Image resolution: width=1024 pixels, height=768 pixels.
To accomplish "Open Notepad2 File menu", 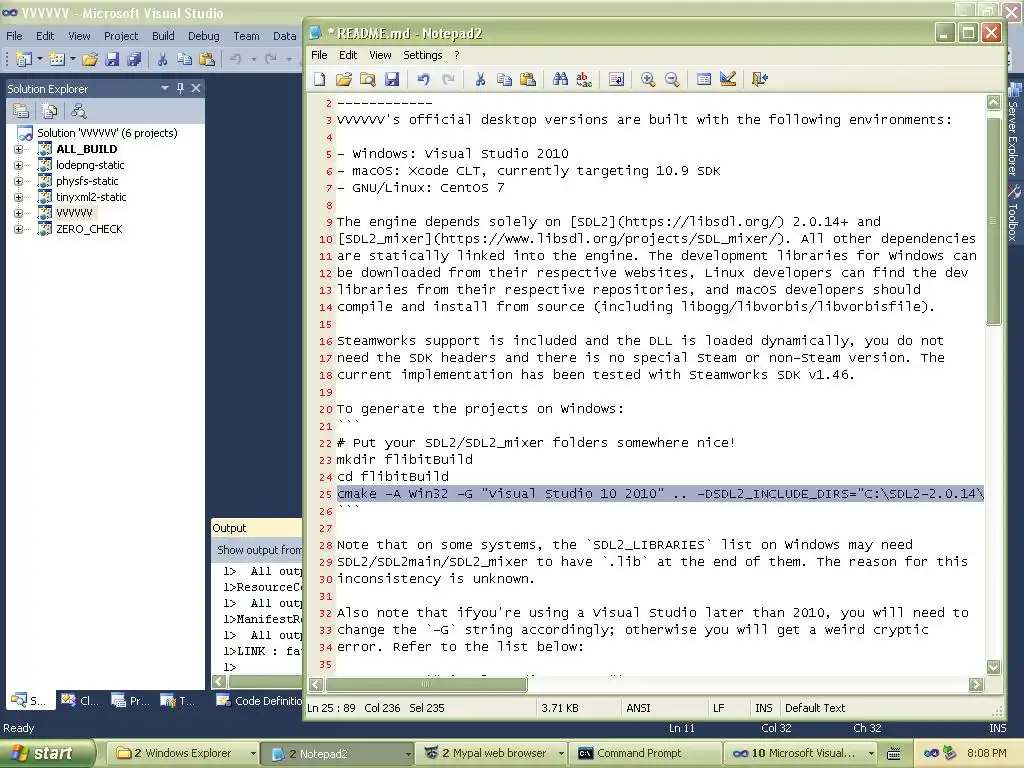I will click(319, 55).
